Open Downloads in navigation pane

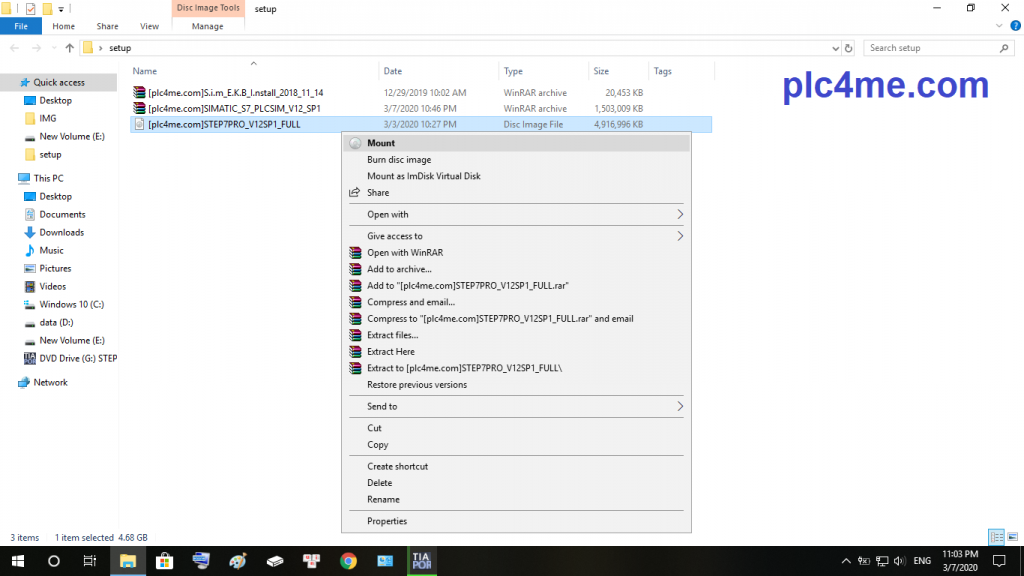pyautogui.click(x=61, y=232)
